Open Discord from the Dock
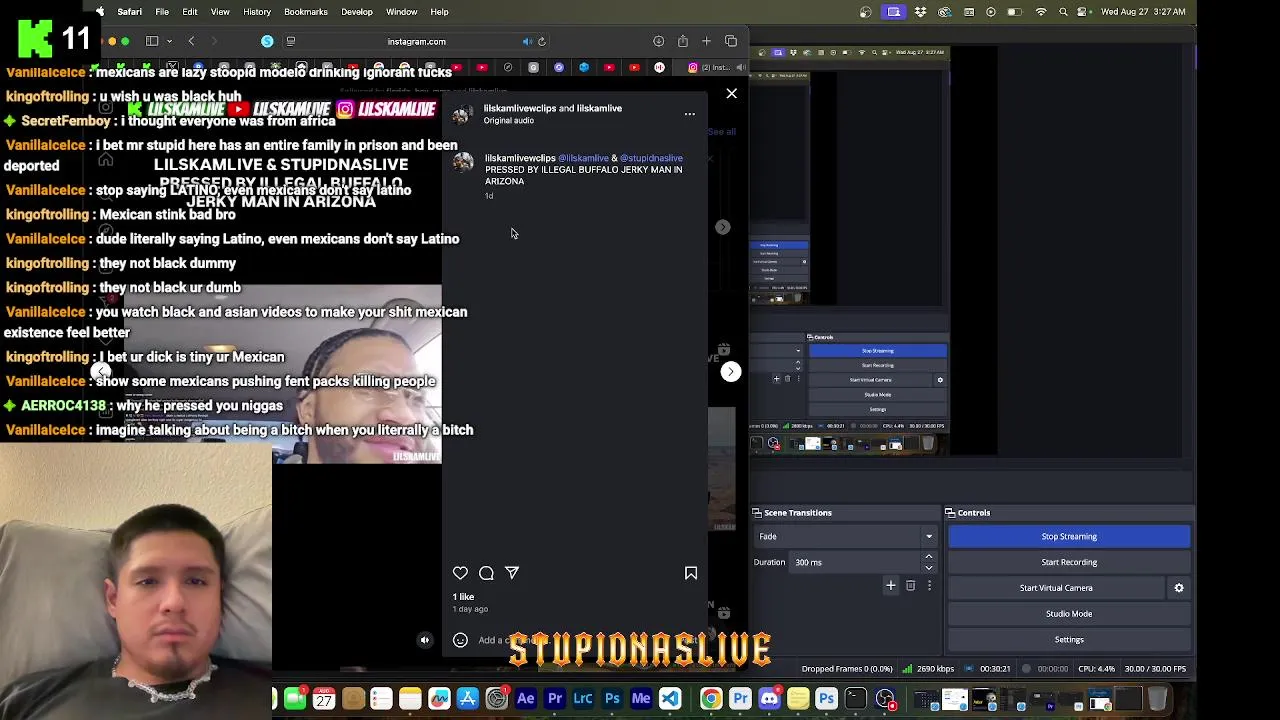Viewport: 1280px width, 720px height. click(x=769, y=698)
